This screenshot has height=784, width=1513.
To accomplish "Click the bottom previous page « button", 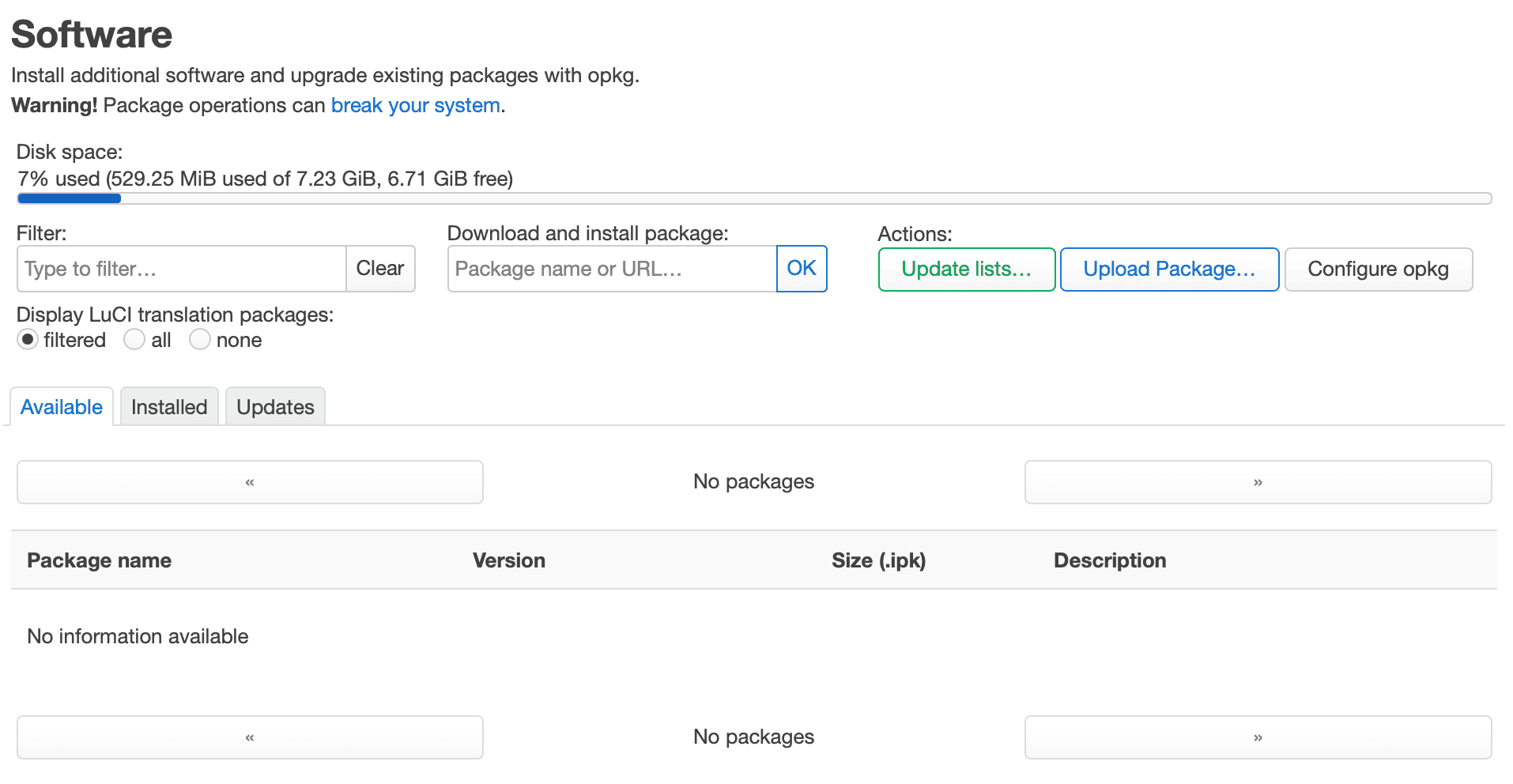I will point(250,737).
